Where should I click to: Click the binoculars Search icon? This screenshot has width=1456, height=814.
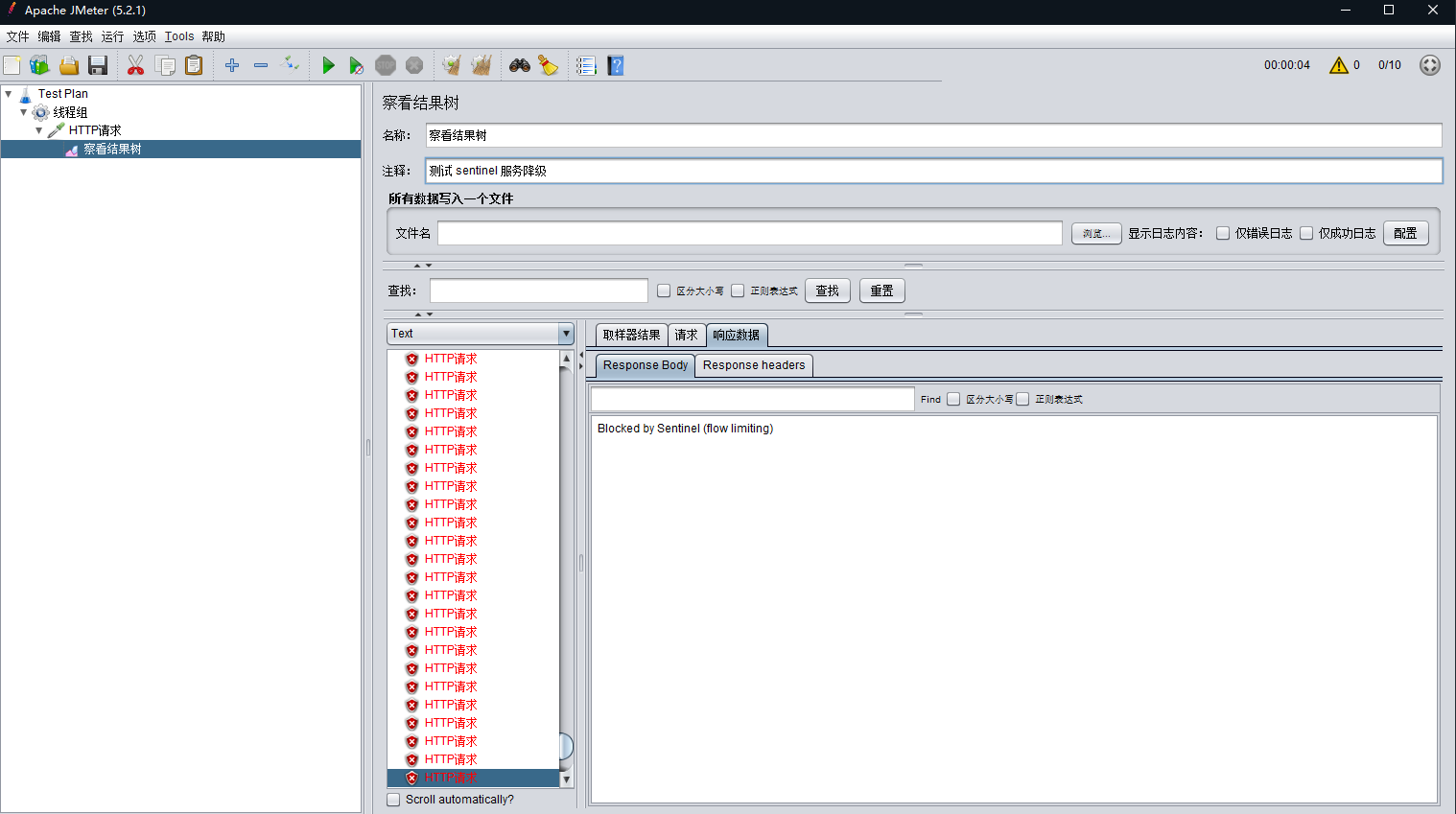coord(520,65)
